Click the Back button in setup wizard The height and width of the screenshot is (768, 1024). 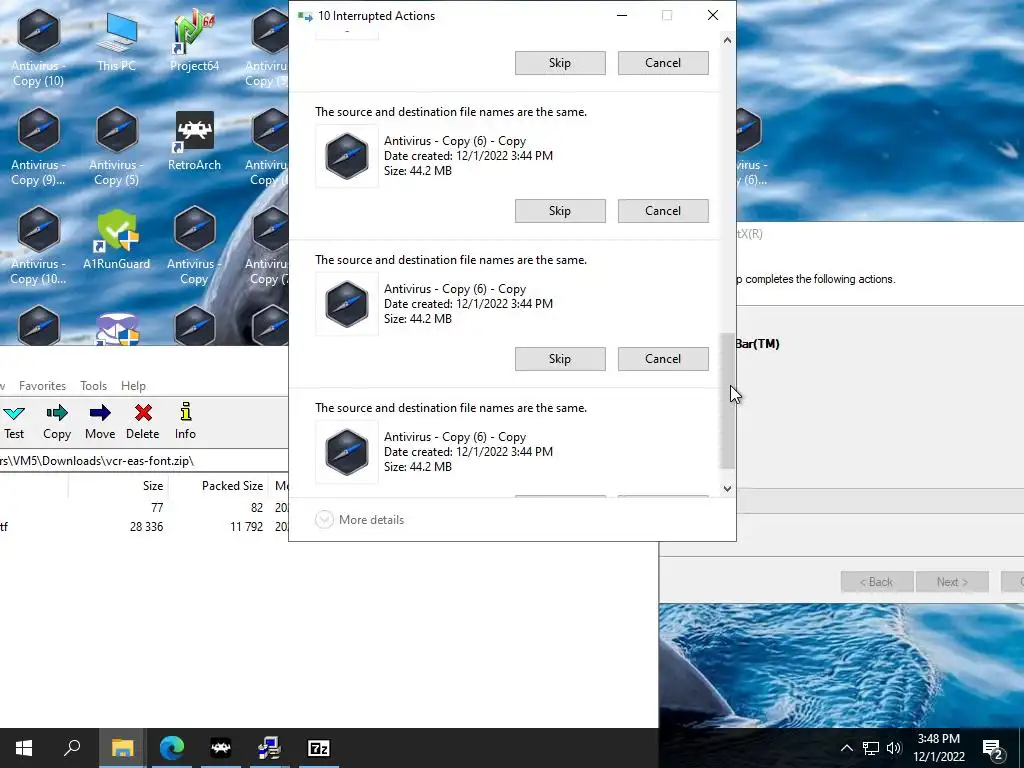coord(876,582)
